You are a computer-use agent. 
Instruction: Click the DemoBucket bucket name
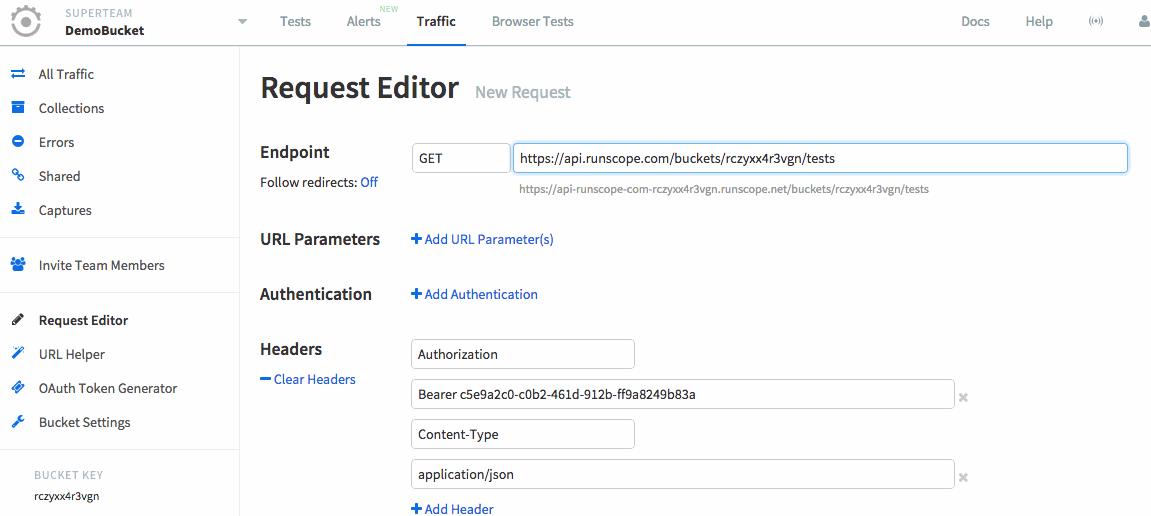[105, 30]
